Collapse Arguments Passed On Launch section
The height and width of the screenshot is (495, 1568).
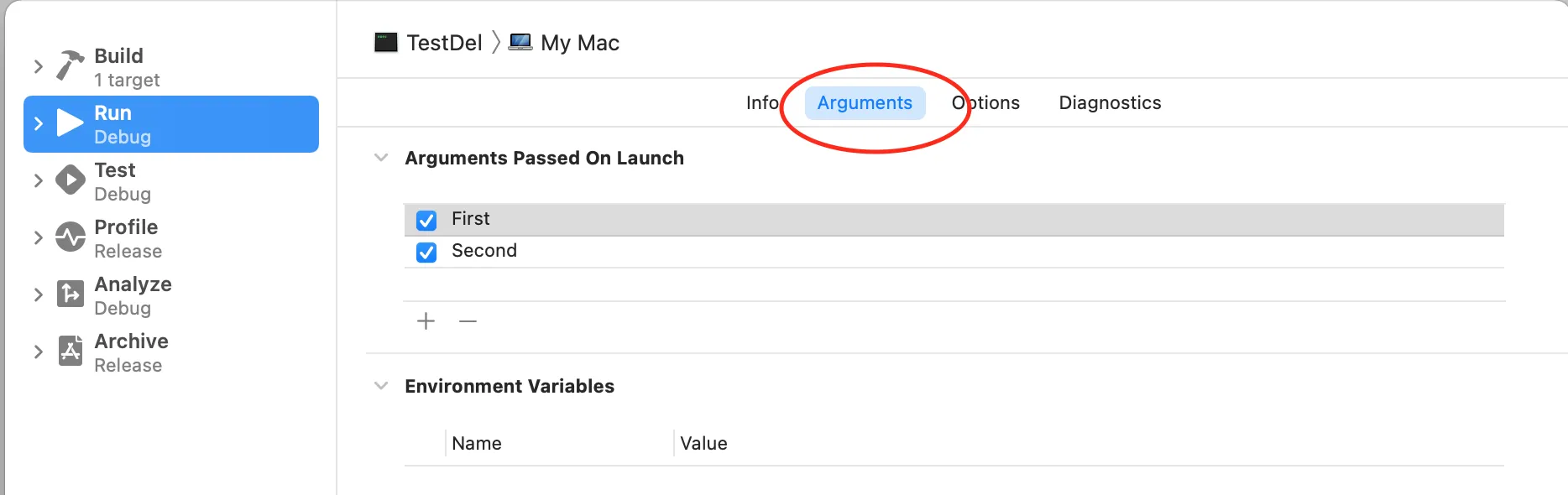click(381, 158)
